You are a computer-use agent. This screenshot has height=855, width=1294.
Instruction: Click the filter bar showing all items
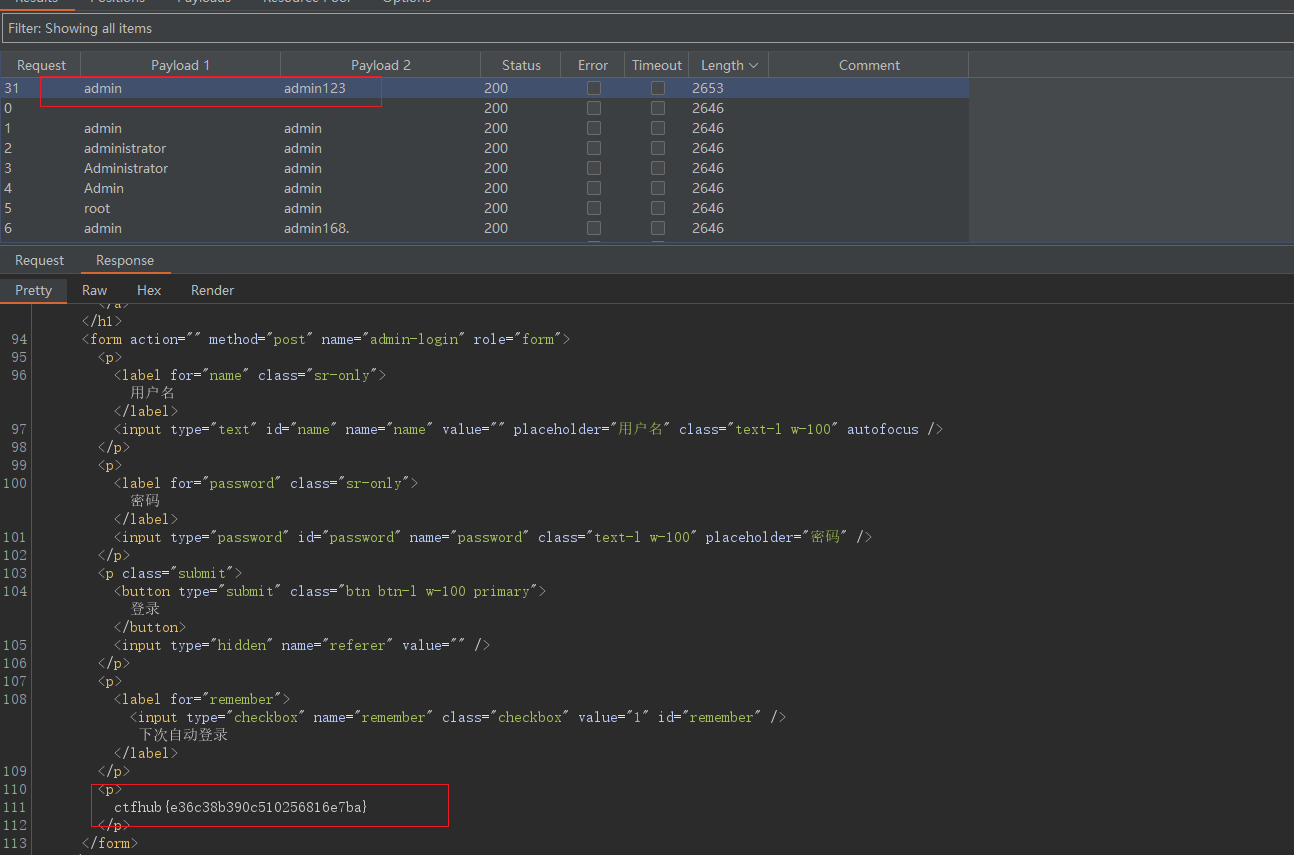647,29
